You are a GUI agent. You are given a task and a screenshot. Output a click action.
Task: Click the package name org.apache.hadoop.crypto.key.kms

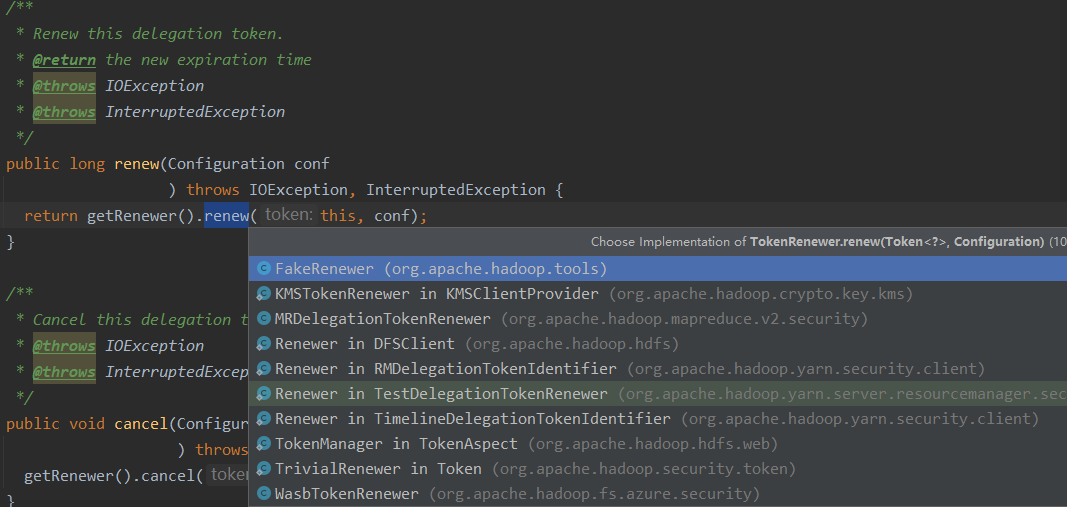click(x=761, y=295)
